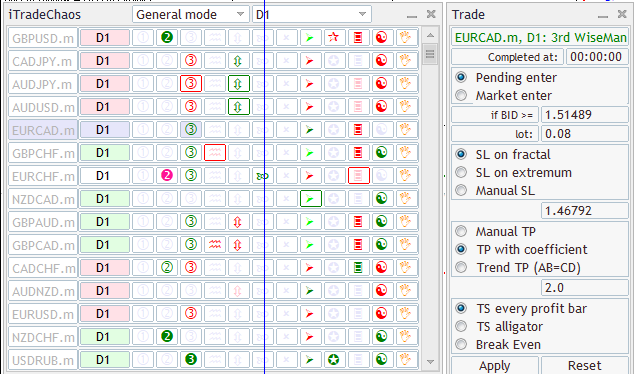Click the green star icon in USDRUB.m row

(334, 359)
